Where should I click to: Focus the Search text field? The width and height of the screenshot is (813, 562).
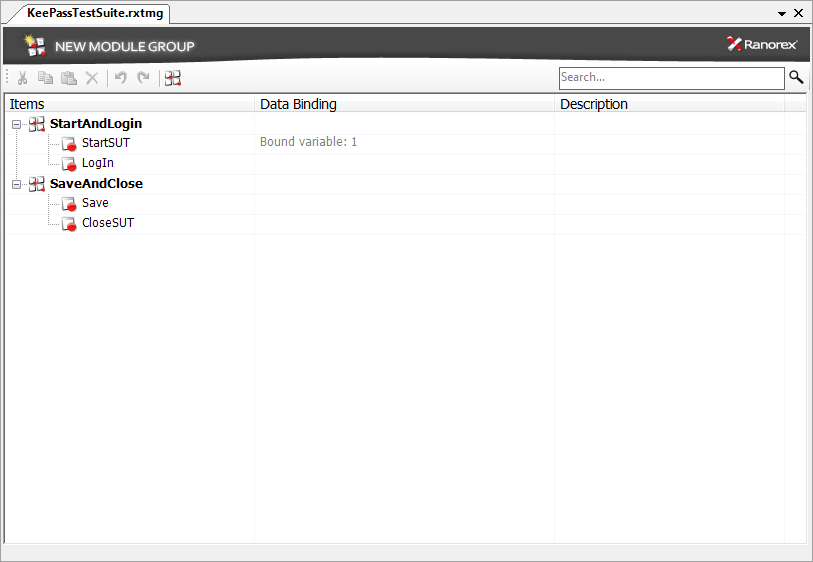point(671,78)
